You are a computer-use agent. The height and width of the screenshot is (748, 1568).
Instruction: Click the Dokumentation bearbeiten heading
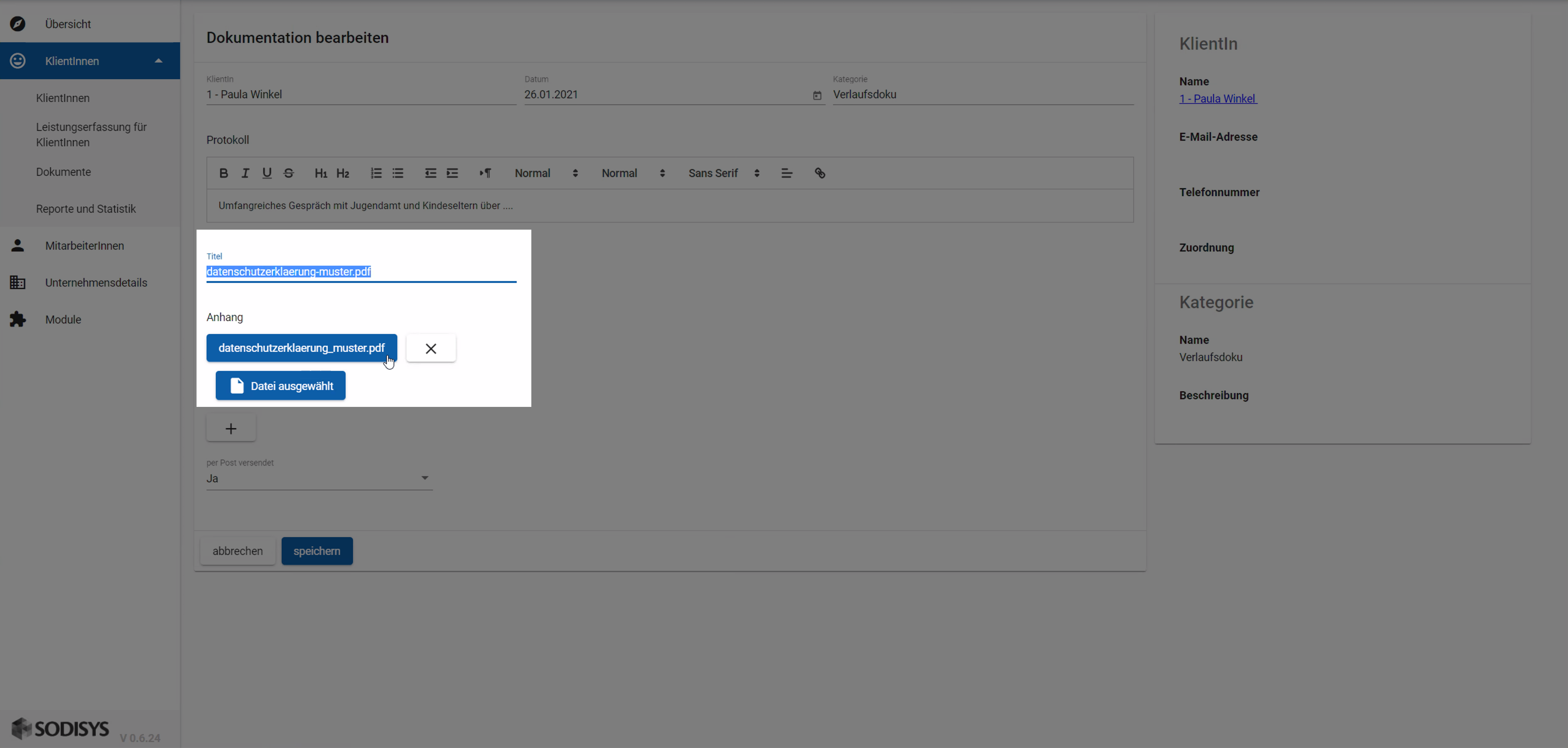click(x=297, y=38)
